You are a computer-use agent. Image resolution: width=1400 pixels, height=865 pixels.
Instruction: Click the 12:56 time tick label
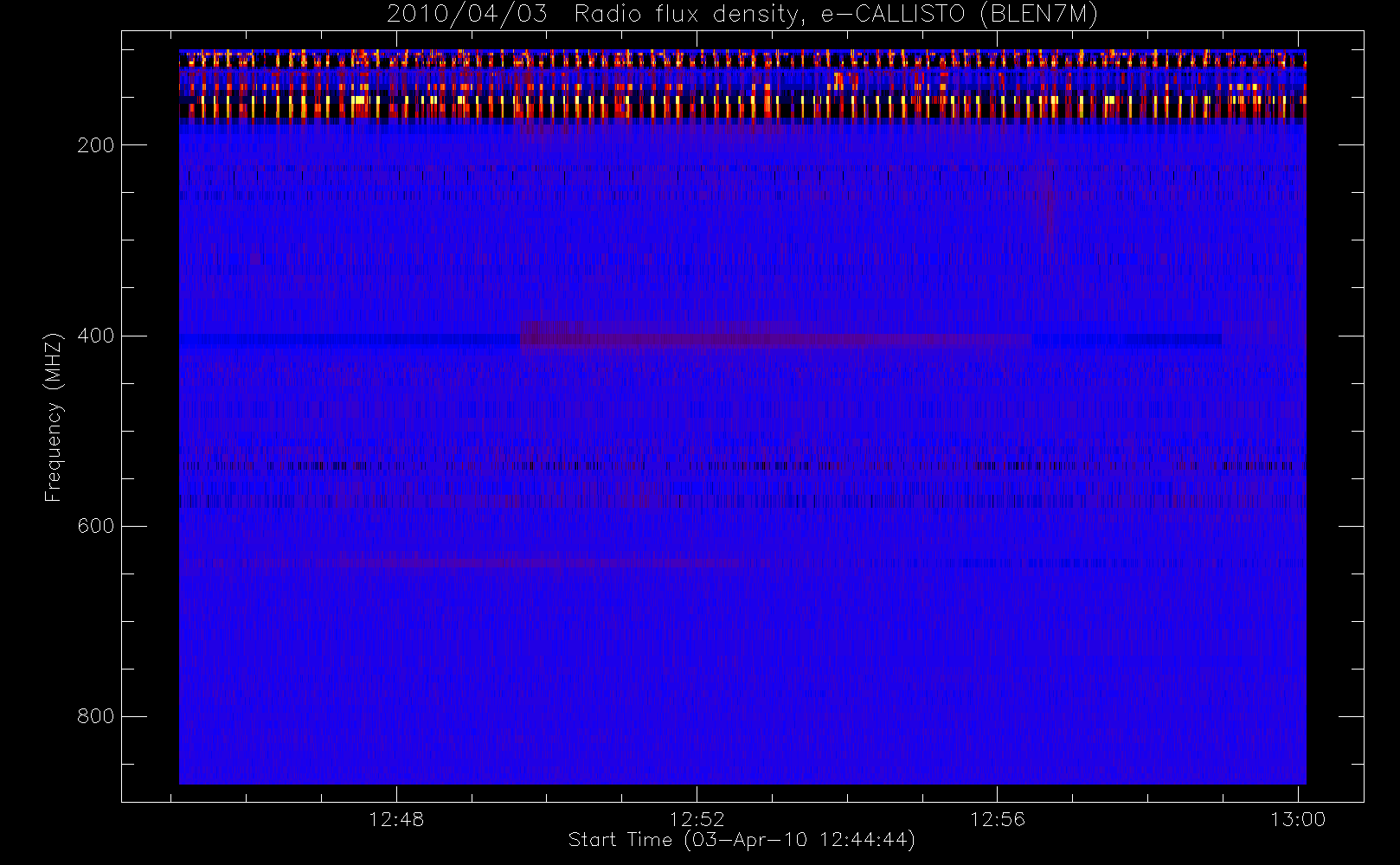[x=997, y=819]
